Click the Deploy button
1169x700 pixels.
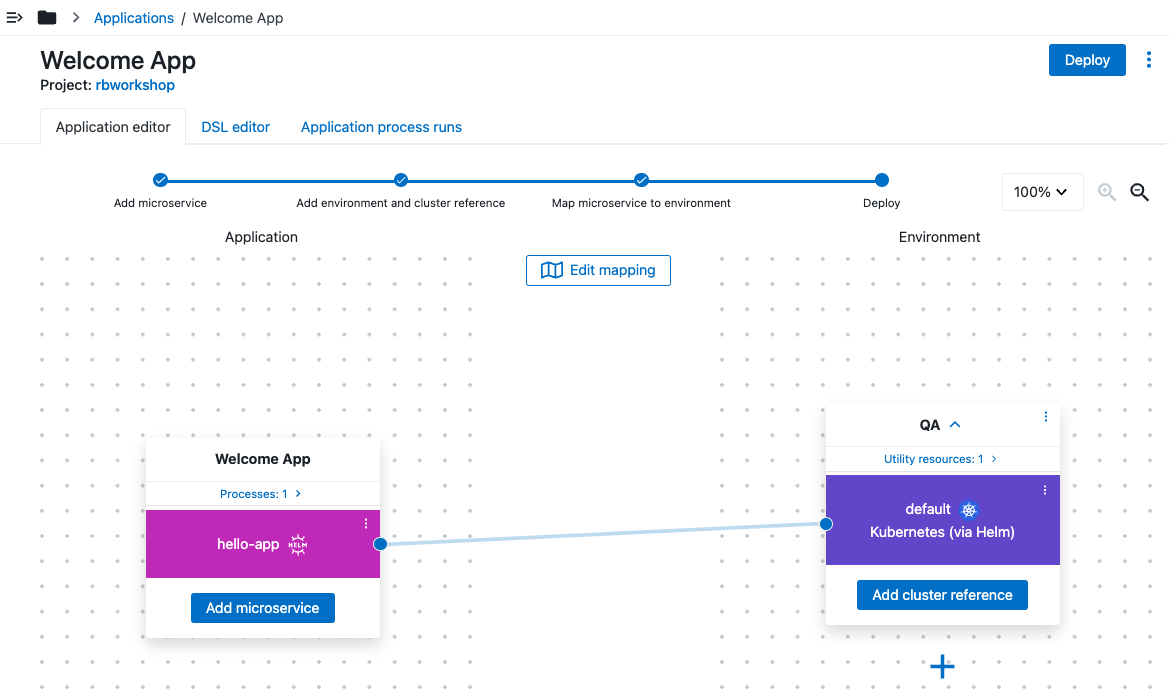1087,60
